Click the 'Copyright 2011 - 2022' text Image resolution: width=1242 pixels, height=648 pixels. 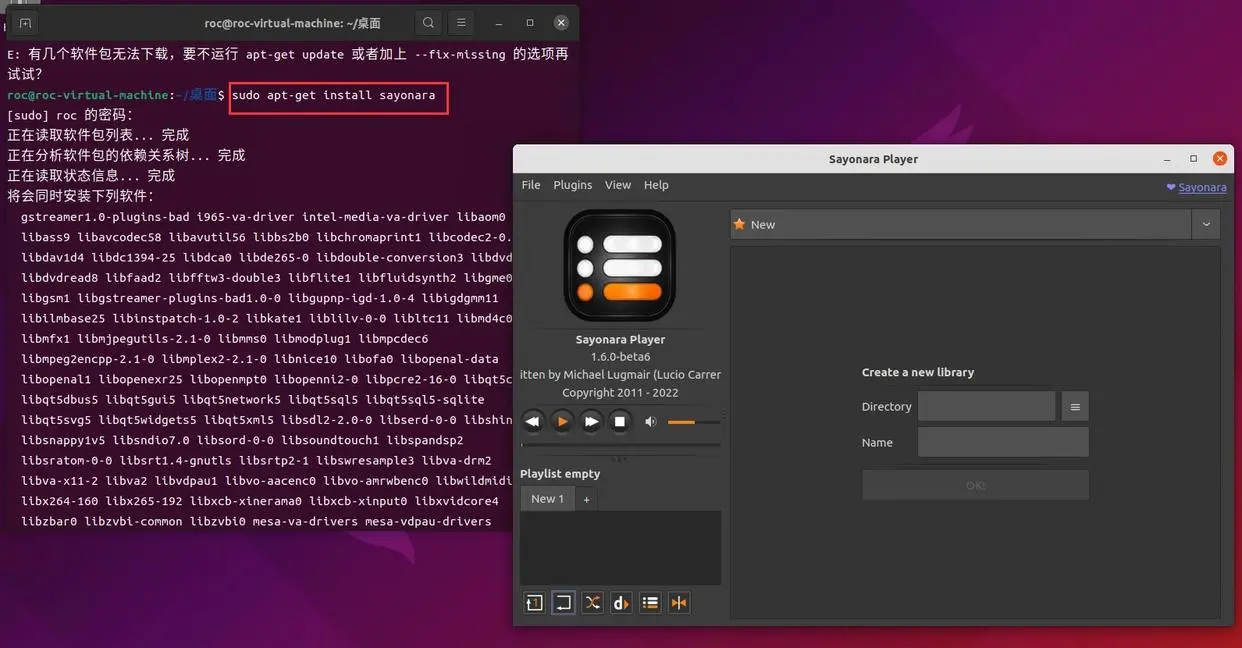click(620, 393)
